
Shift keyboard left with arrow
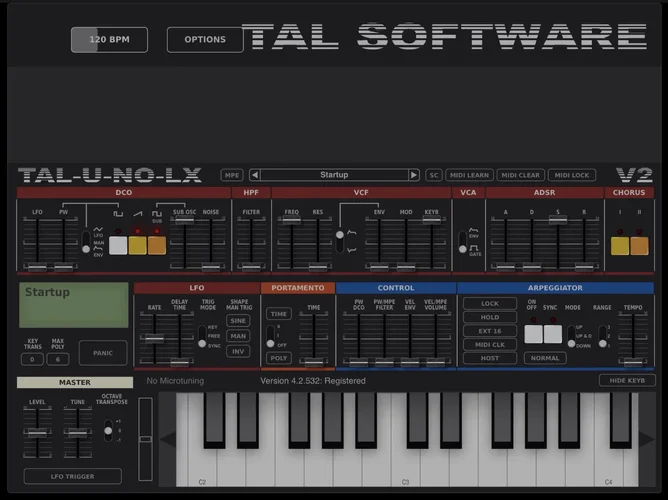click(x=167, y=440)
